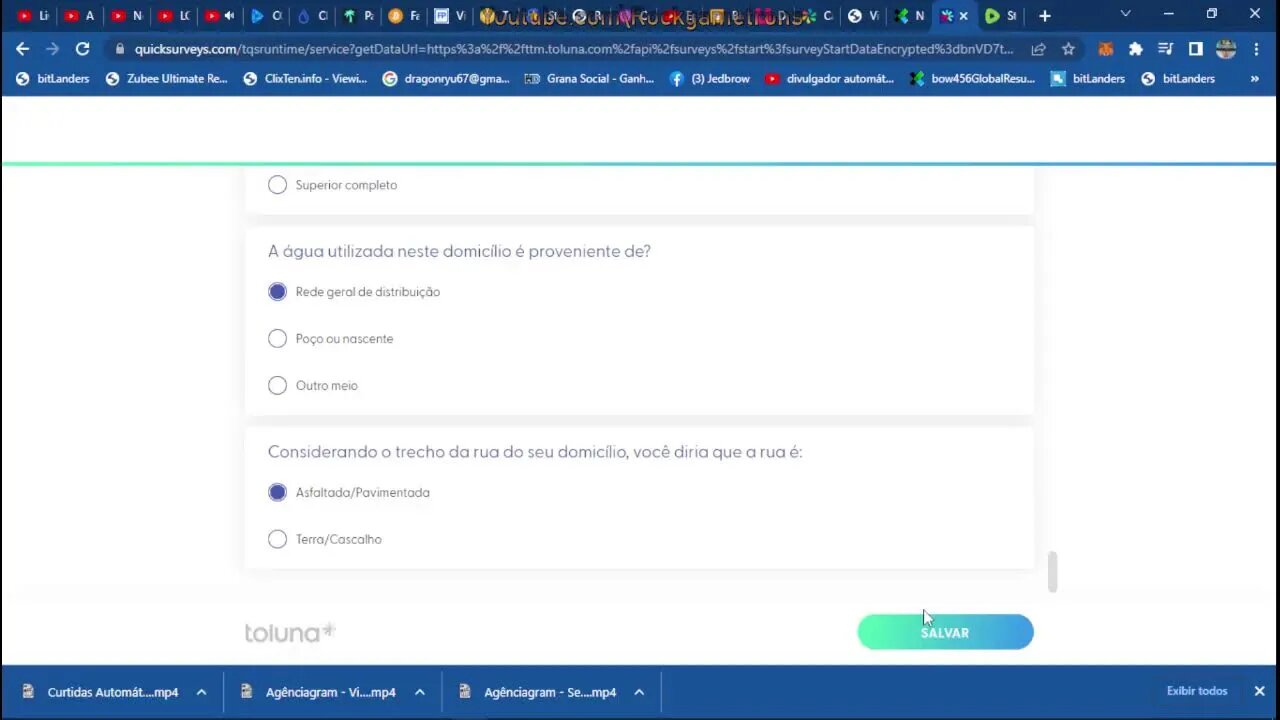
Task: Click Exibir todos downloads link
Action: tap(1196, 691)
